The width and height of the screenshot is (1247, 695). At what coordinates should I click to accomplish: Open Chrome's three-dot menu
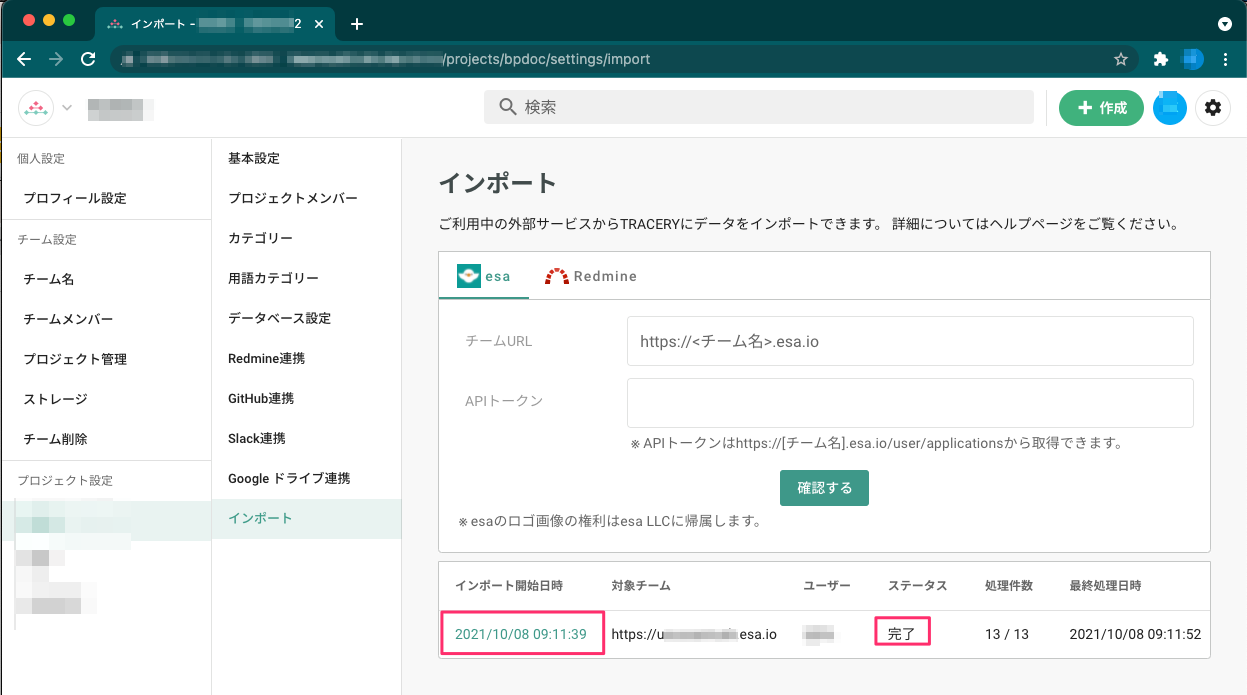tap(1225, 59)
